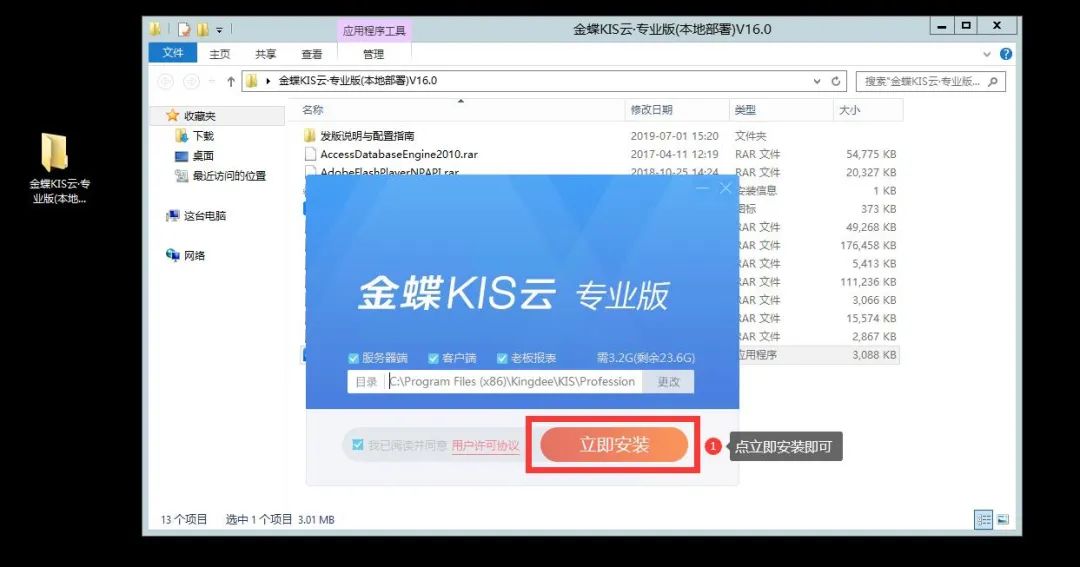The height and width of the screenshot is (567, 1080).
Task: Click the network icon for 网络
Action: (x=172, y=255)
